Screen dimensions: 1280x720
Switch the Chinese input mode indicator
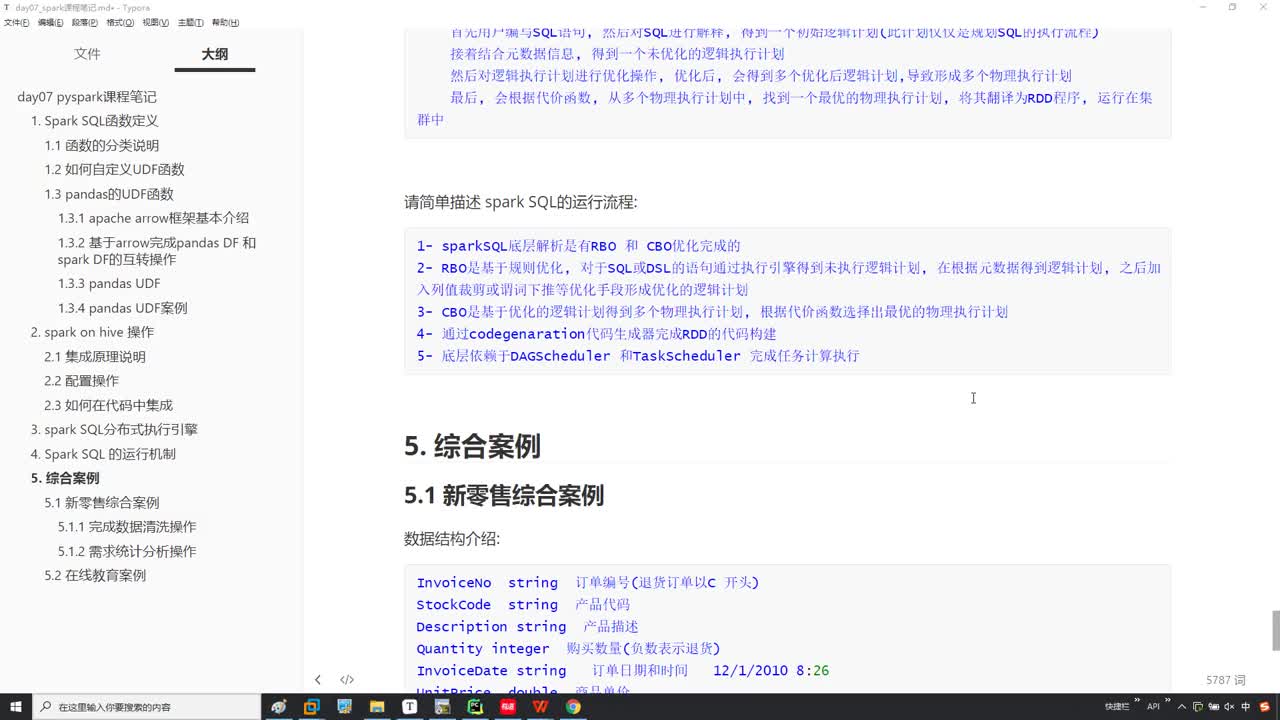(1246, 706)
